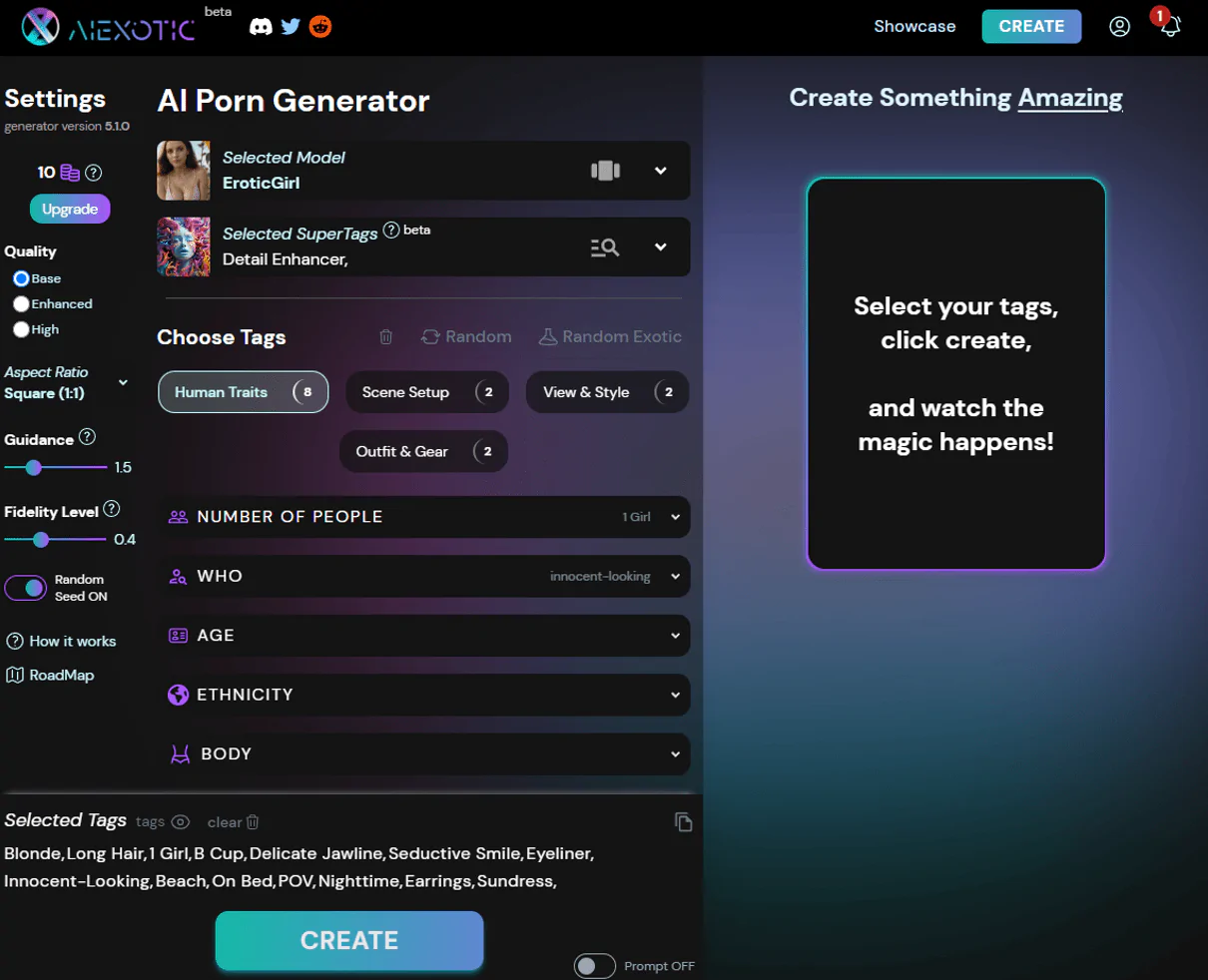Click the Earrings tag in Selected Tags
Screen dimensions: 1208x980
[x=438, y=882]
